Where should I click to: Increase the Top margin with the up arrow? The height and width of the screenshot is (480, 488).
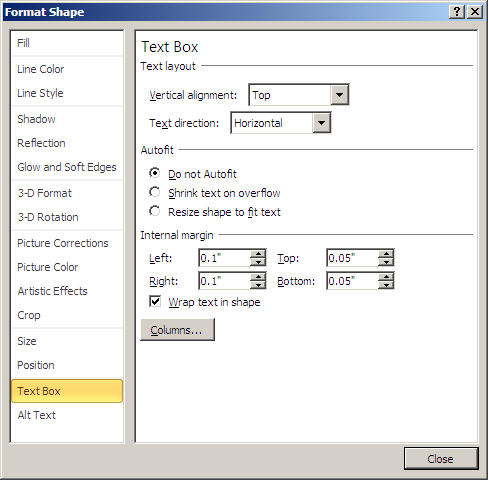pyautogui.click(x=386, y=254)
